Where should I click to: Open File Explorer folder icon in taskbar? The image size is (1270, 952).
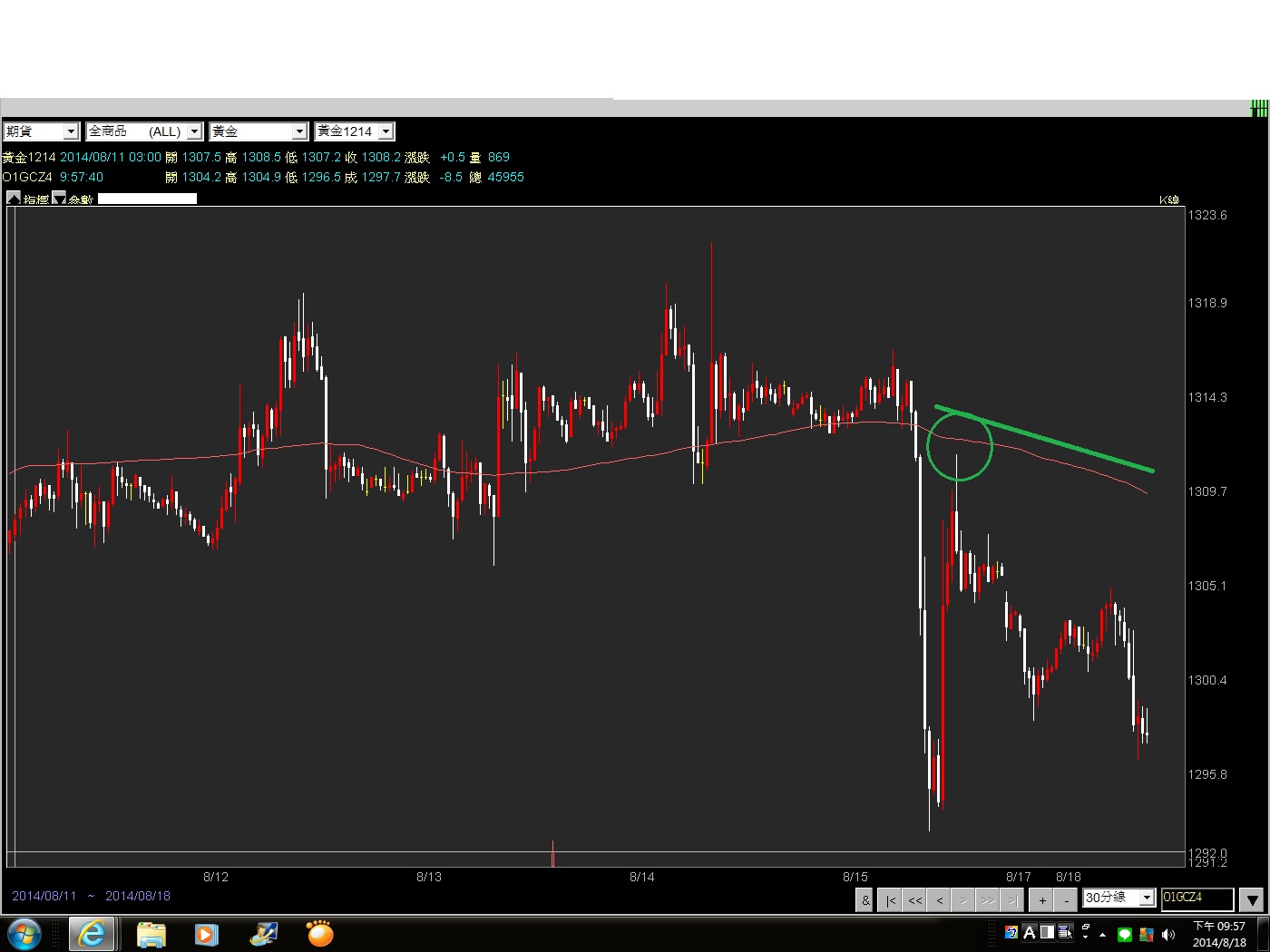[x=151, y=934]
